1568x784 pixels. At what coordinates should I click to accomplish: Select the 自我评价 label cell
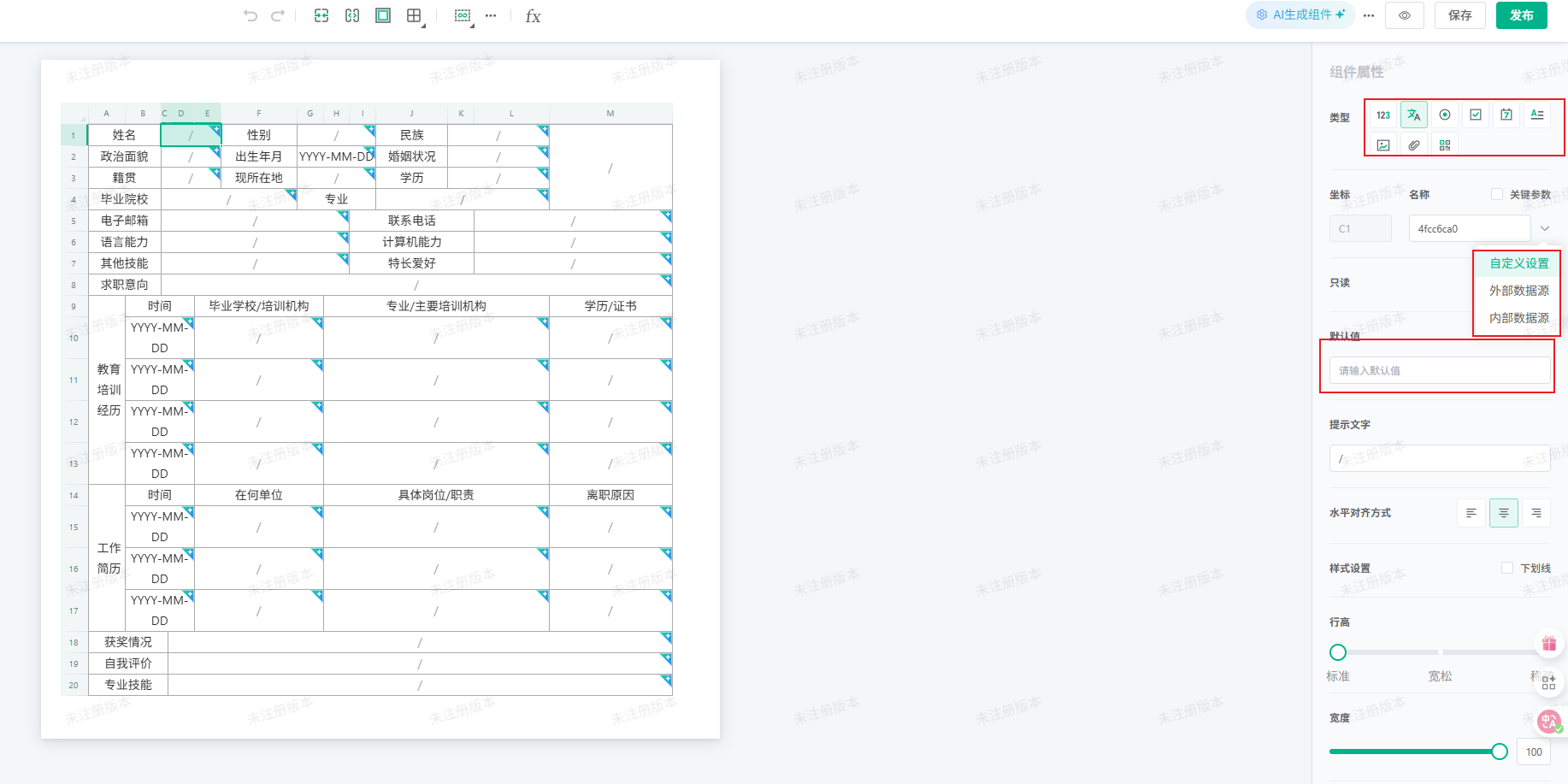coord(128,663)
